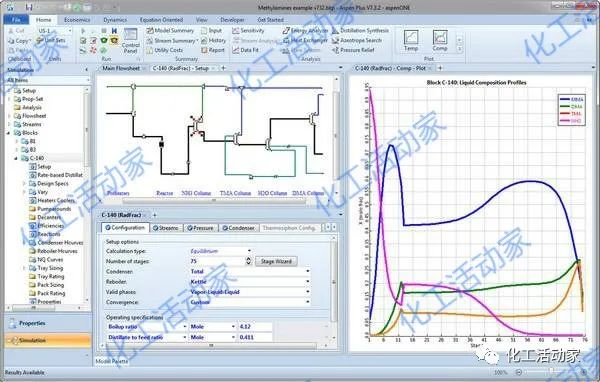This screenshot has width=600, height=382.
Task: Open the Temp plot icon
Action: coord(411,41)
